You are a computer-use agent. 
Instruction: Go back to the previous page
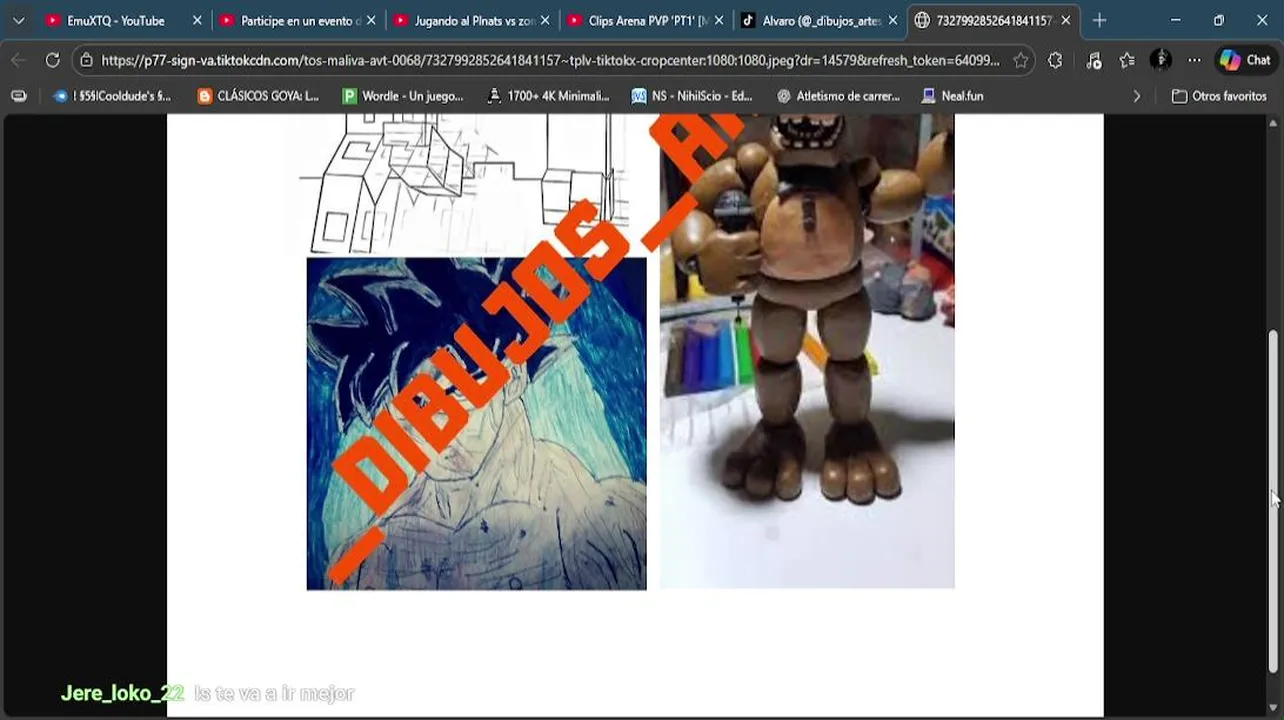pos(19,60)
